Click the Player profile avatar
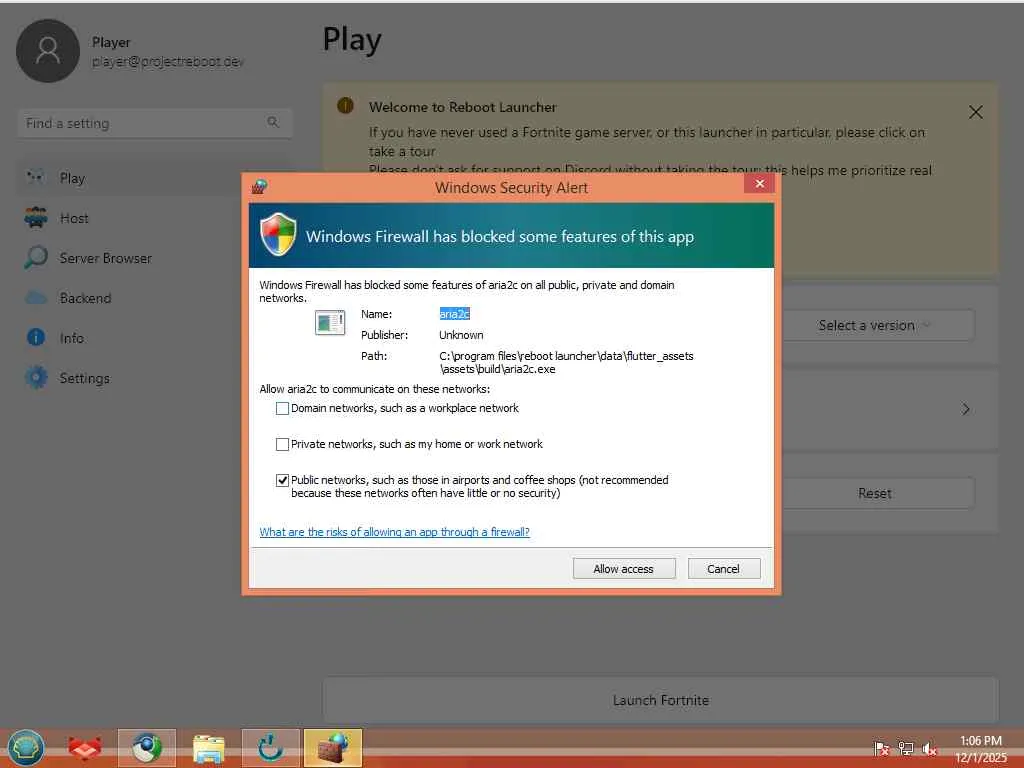 pyautogui.click(x=48, y=51)
